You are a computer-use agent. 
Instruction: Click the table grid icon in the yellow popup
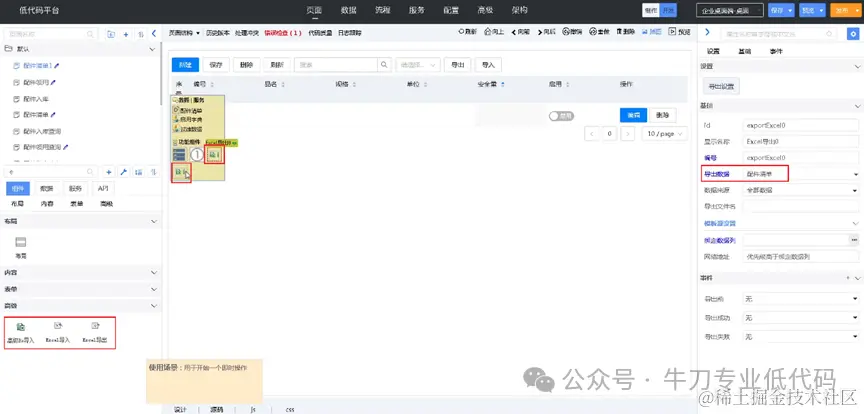pyautogui.click(x=179, y=155)
